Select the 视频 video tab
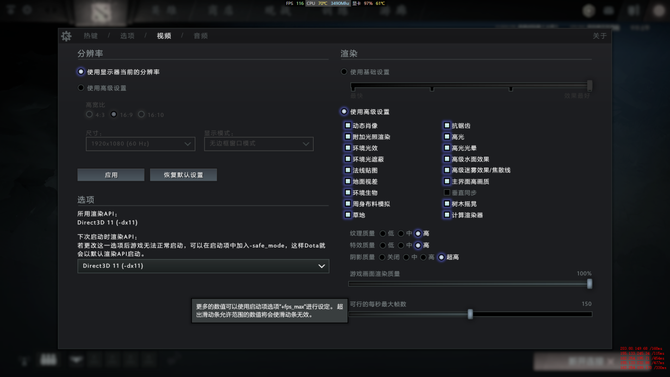This screenshot has height=377, width=670. tap(164, 36)
